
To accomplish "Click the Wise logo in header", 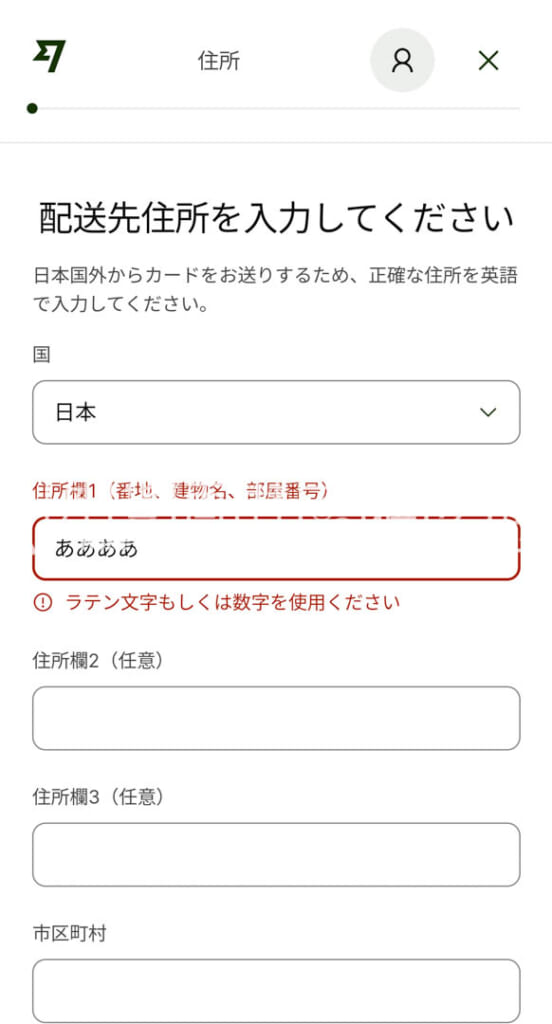I will [x=49, y=57].
